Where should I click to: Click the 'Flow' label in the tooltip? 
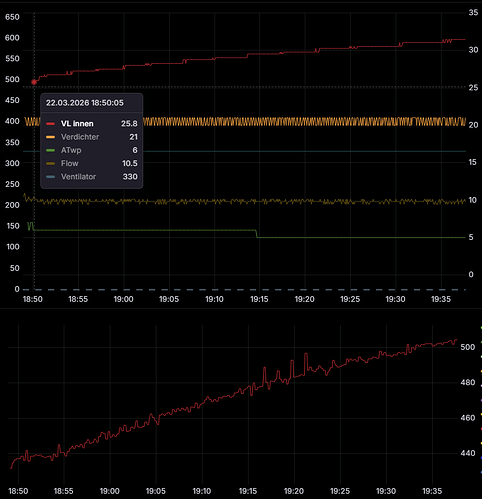[x=69, y=163]
